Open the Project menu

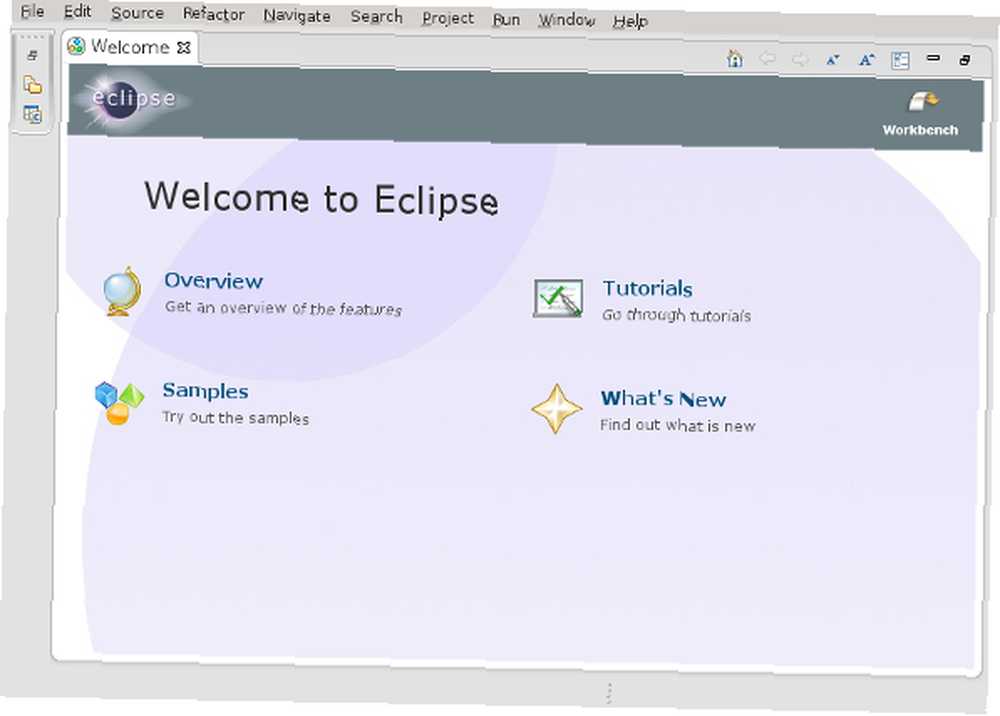click(x=448, y=18)
